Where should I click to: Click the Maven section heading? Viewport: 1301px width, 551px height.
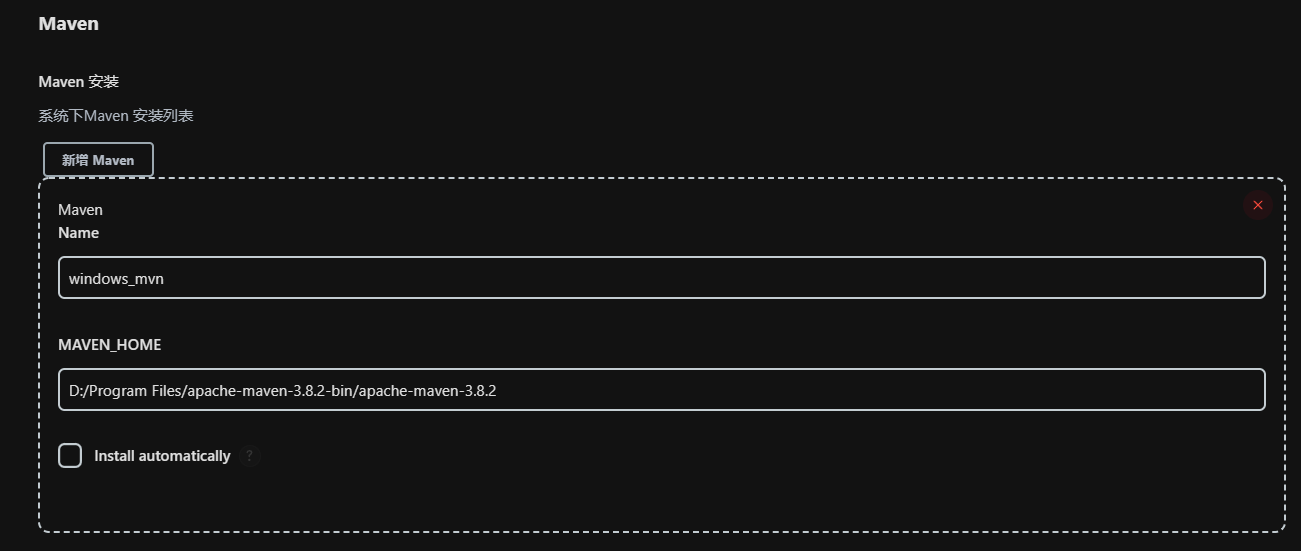coord(68,23)
